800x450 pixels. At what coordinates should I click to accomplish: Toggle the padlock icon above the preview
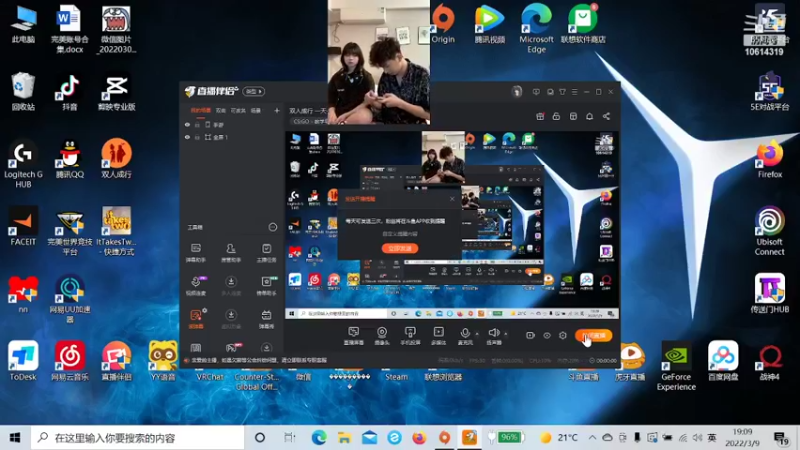(556, 116)
